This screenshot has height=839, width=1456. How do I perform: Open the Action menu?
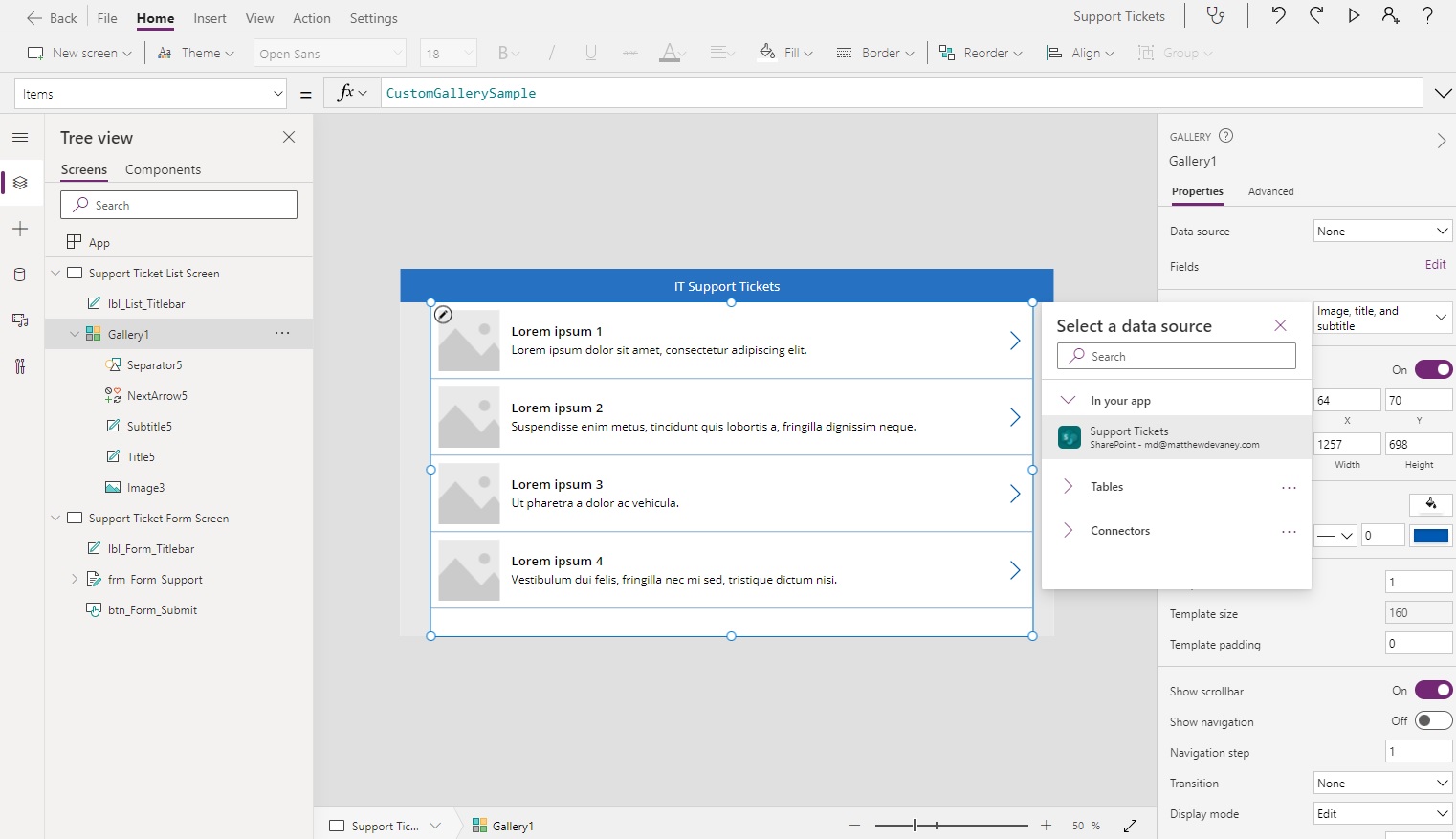[x=312, y=17]
